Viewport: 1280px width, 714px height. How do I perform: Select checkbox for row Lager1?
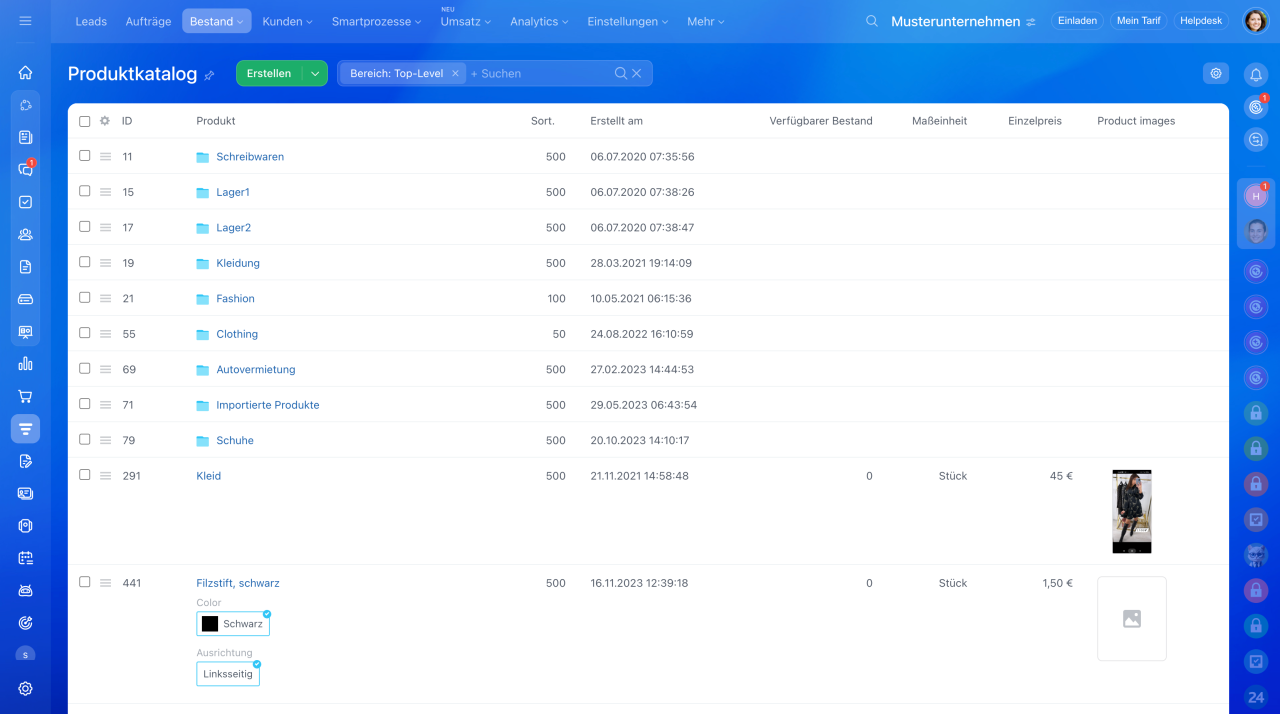point(85,191)
